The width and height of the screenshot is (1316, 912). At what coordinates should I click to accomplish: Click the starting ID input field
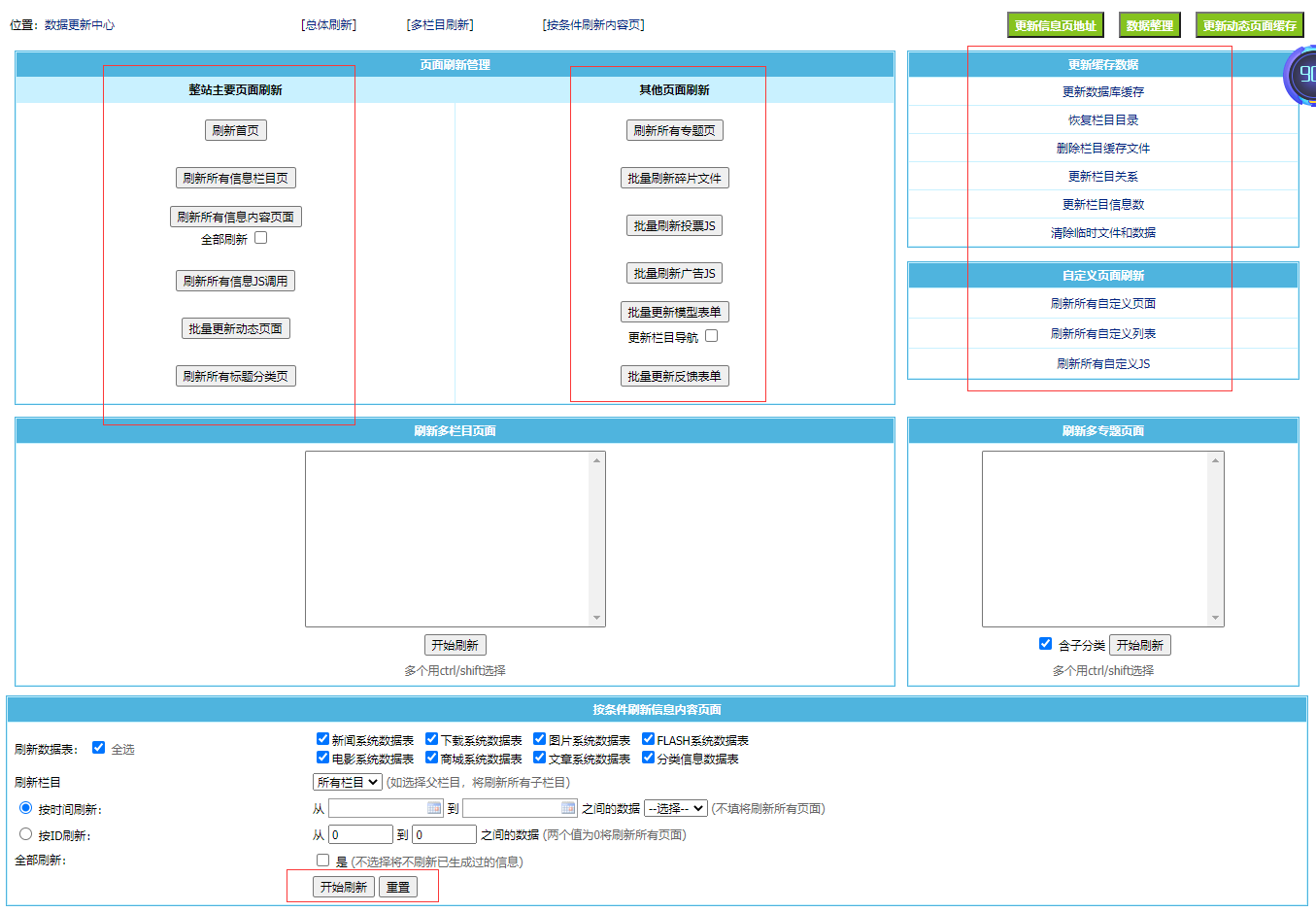click(360, 834)
